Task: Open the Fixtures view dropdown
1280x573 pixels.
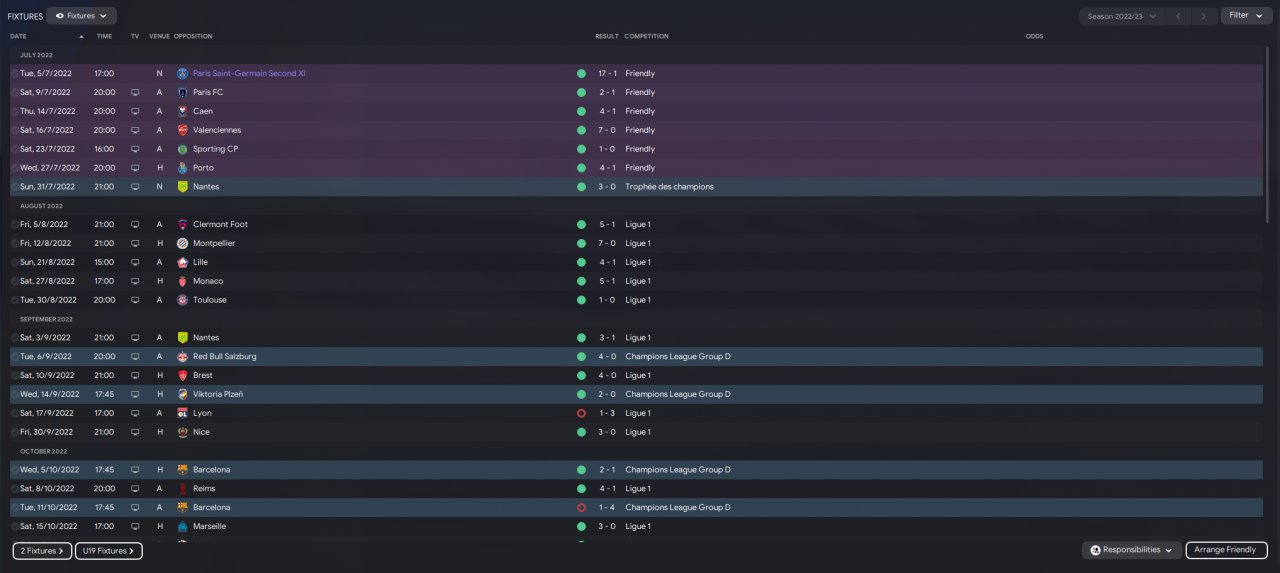Action: pyautogui.click(x=81, y=16)
